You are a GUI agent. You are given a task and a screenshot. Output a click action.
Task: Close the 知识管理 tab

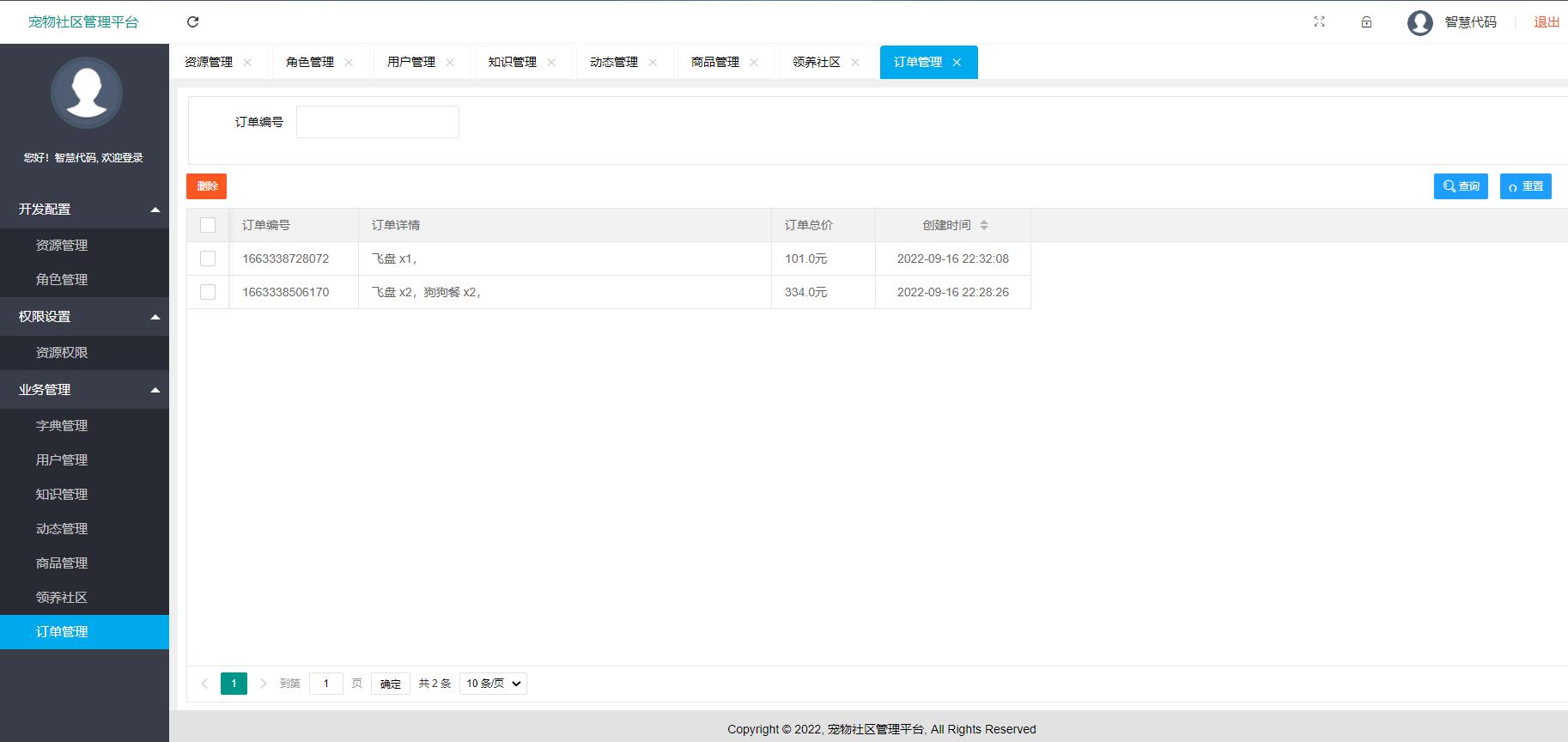[x=551, y=62]
